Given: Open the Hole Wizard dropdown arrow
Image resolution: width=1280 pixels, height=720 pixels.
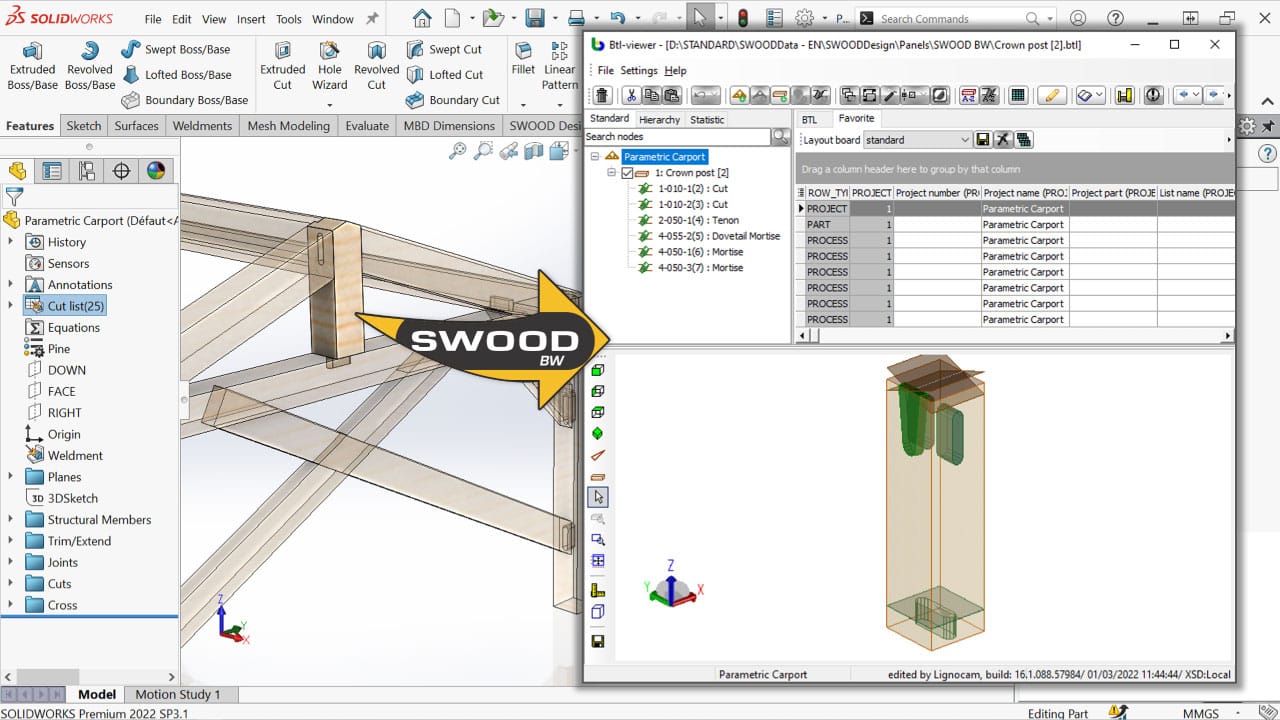Looking at the screenshot, I should [x=330, y=103].
